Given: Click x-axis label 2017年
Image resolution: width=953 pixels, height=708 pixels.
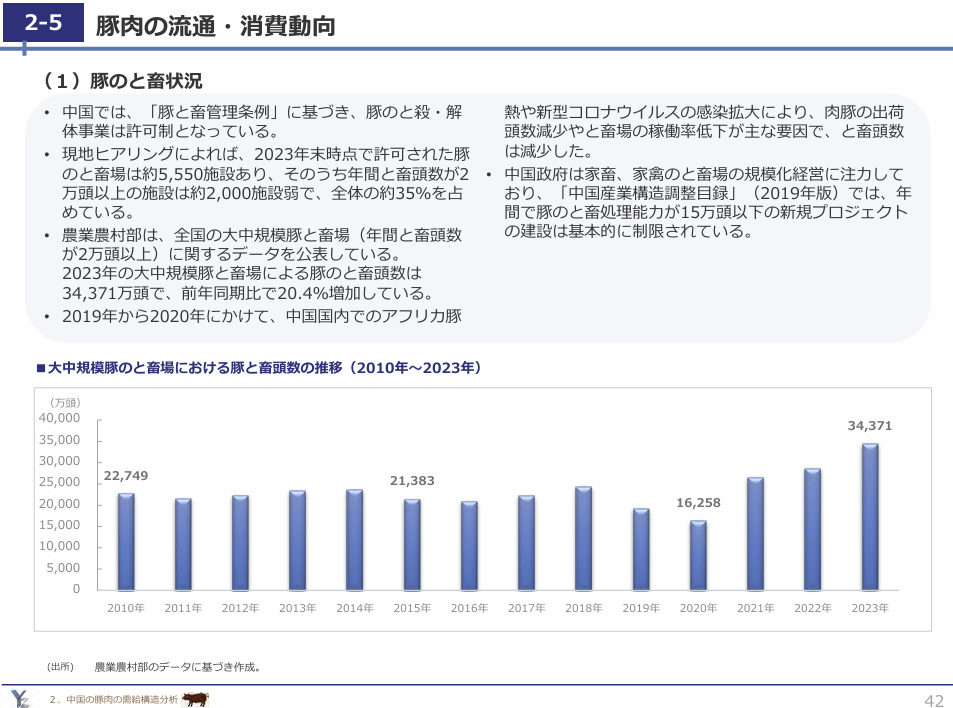Looking at the screenshot, I should pyautogui.click(x=526, y=608).
